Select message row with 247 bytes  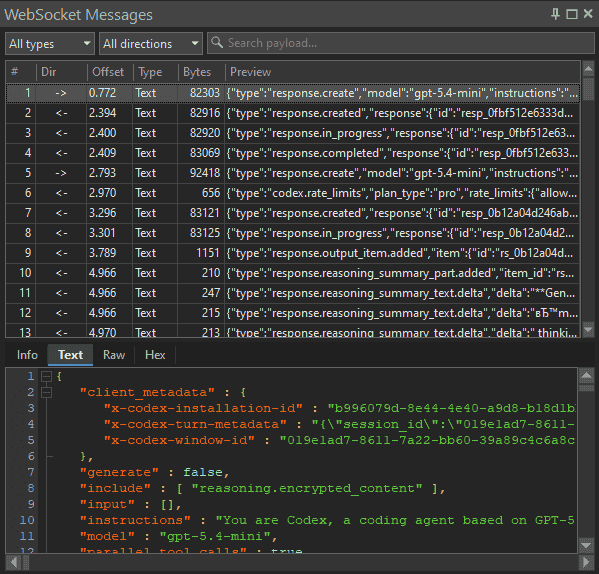[x=293, y=293]
